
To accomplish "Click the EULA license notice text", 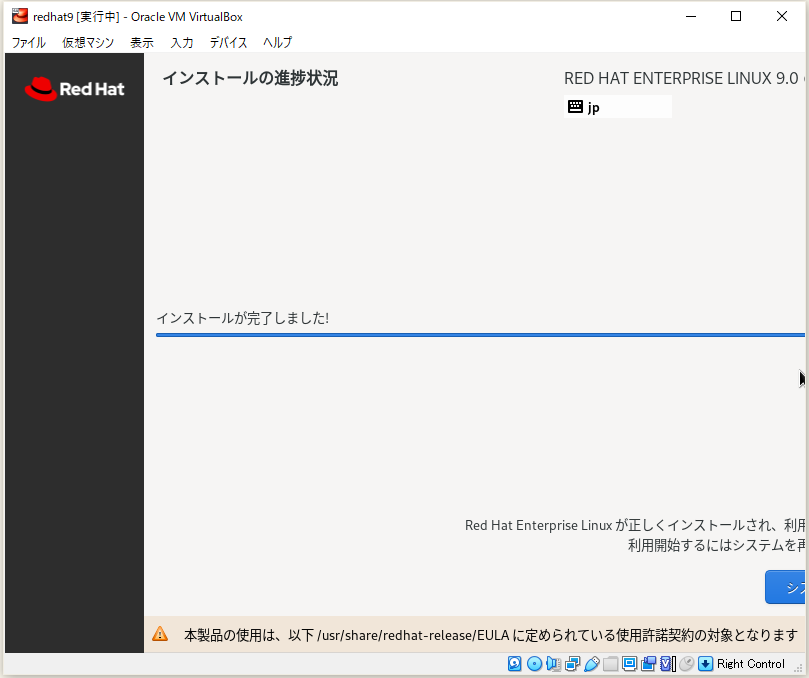I will point(491,635).
